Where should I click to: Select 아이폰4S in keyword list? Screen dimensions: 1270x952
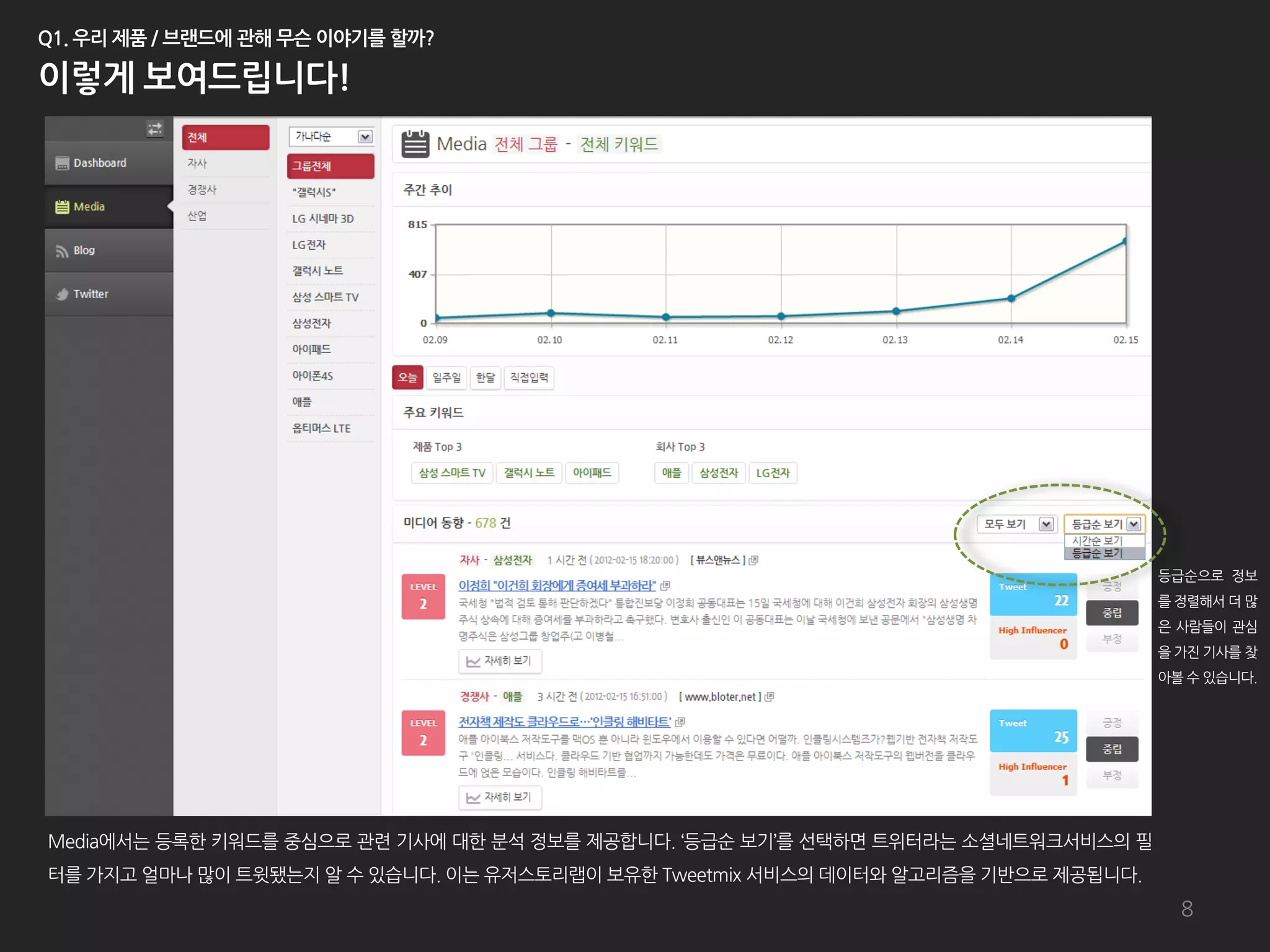[x=331, y=376]
